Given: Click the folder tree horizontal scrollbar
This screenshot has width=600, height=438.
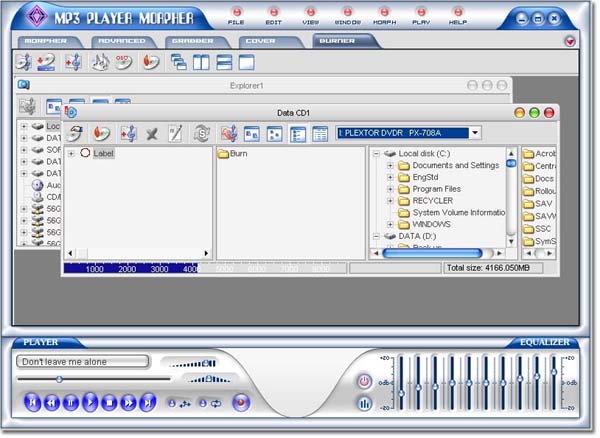Looking at the screenshot, I should point(438,253).
